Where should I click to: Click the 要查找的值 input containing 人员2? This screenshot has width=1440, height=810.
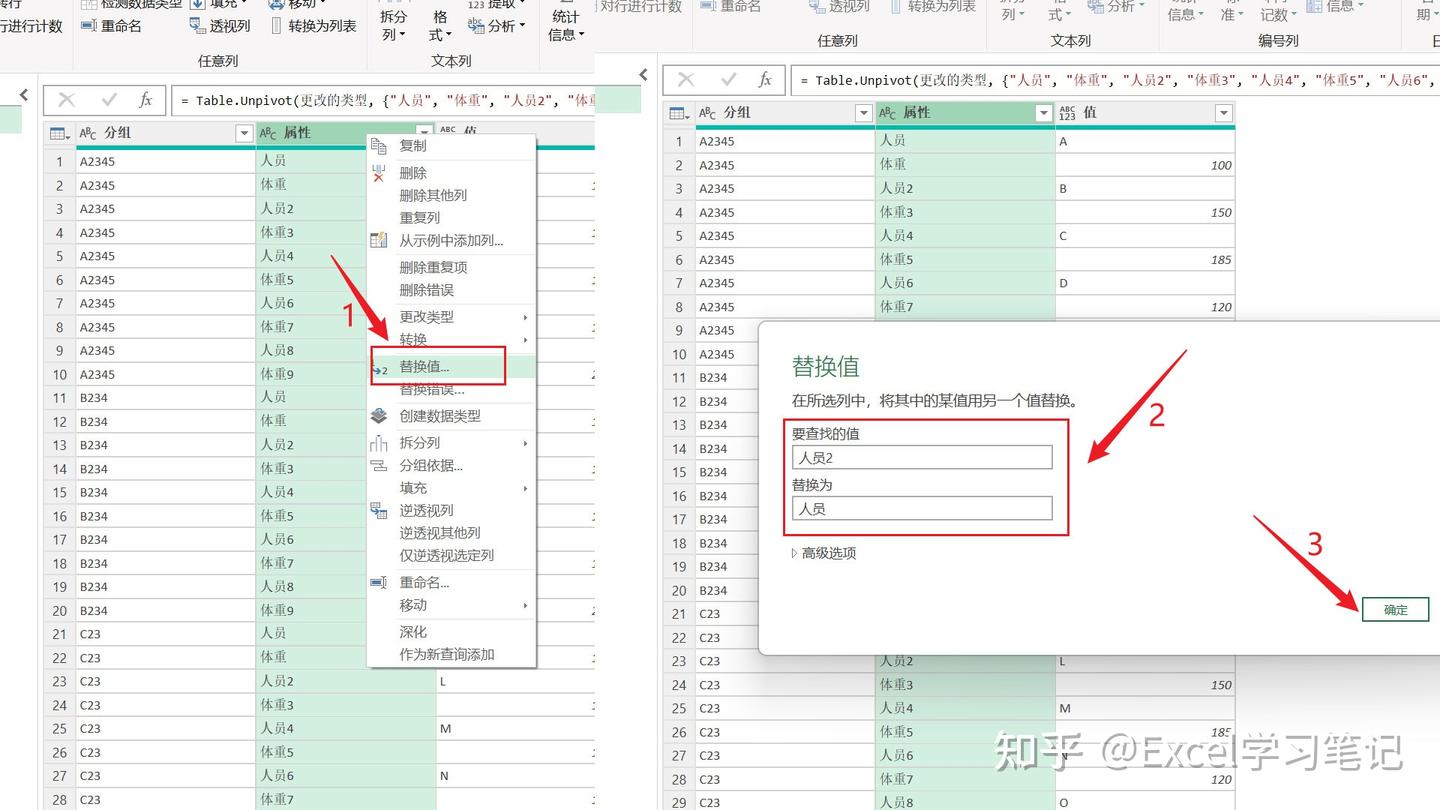922,457
